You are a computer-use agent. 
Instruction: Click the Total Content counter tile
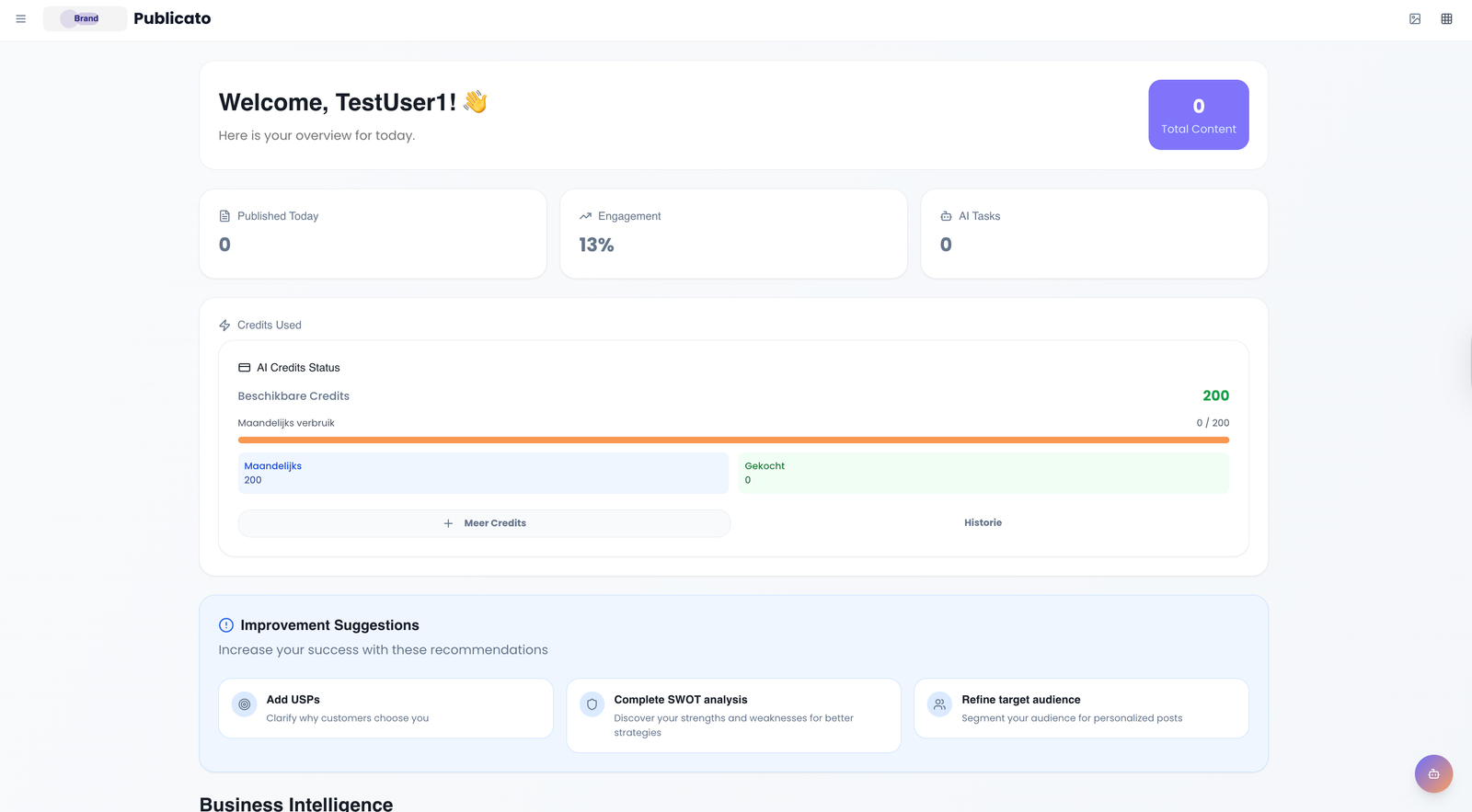tap(1198, 115)
